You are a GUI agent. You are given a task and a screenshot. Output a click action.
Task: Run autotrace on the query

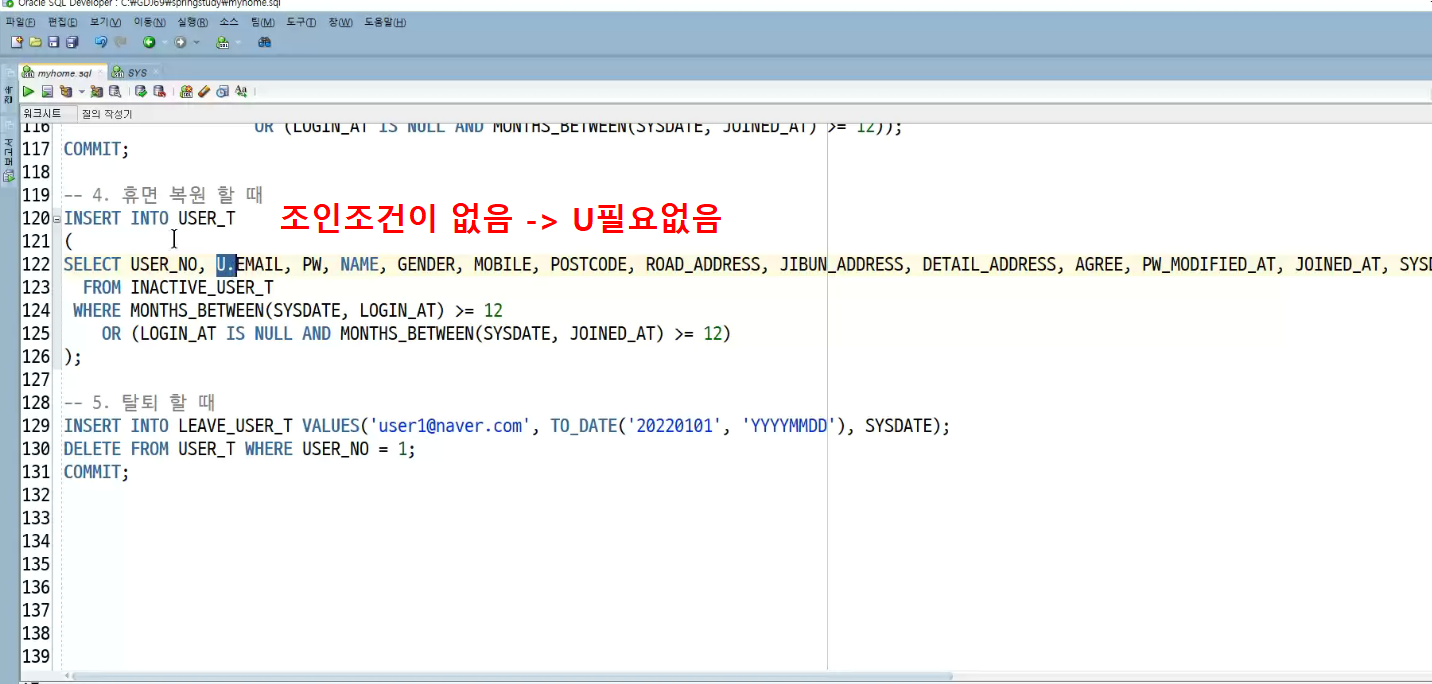coord(97,91)
